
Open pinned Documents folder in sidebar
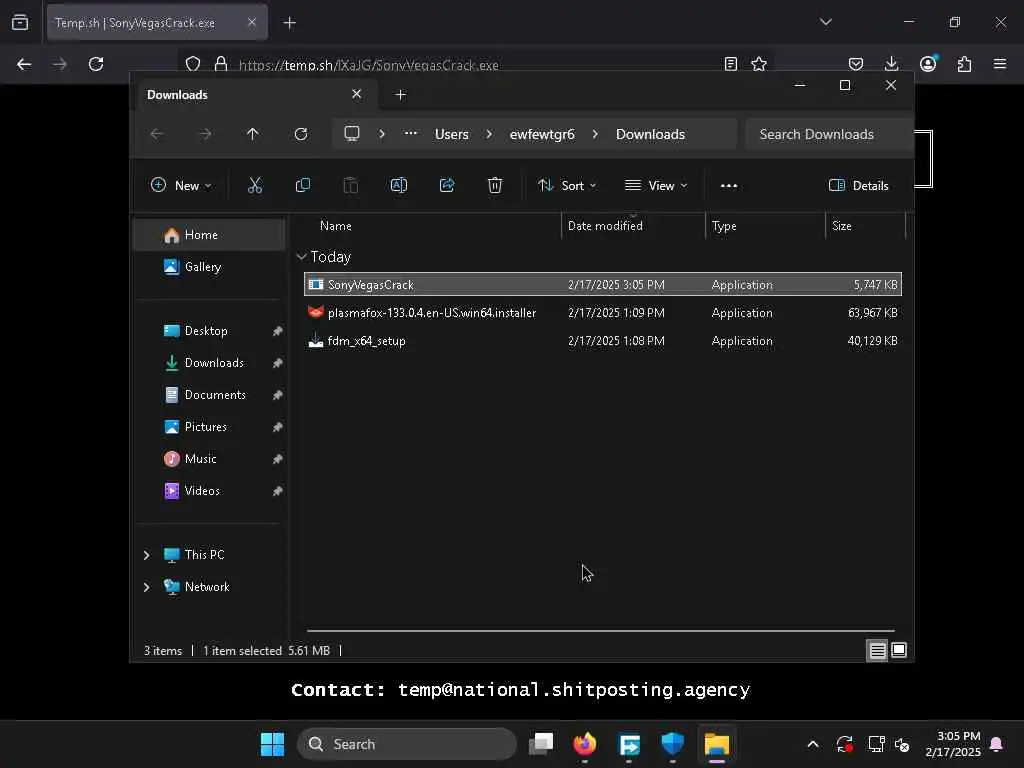click(x=209, y=395)
